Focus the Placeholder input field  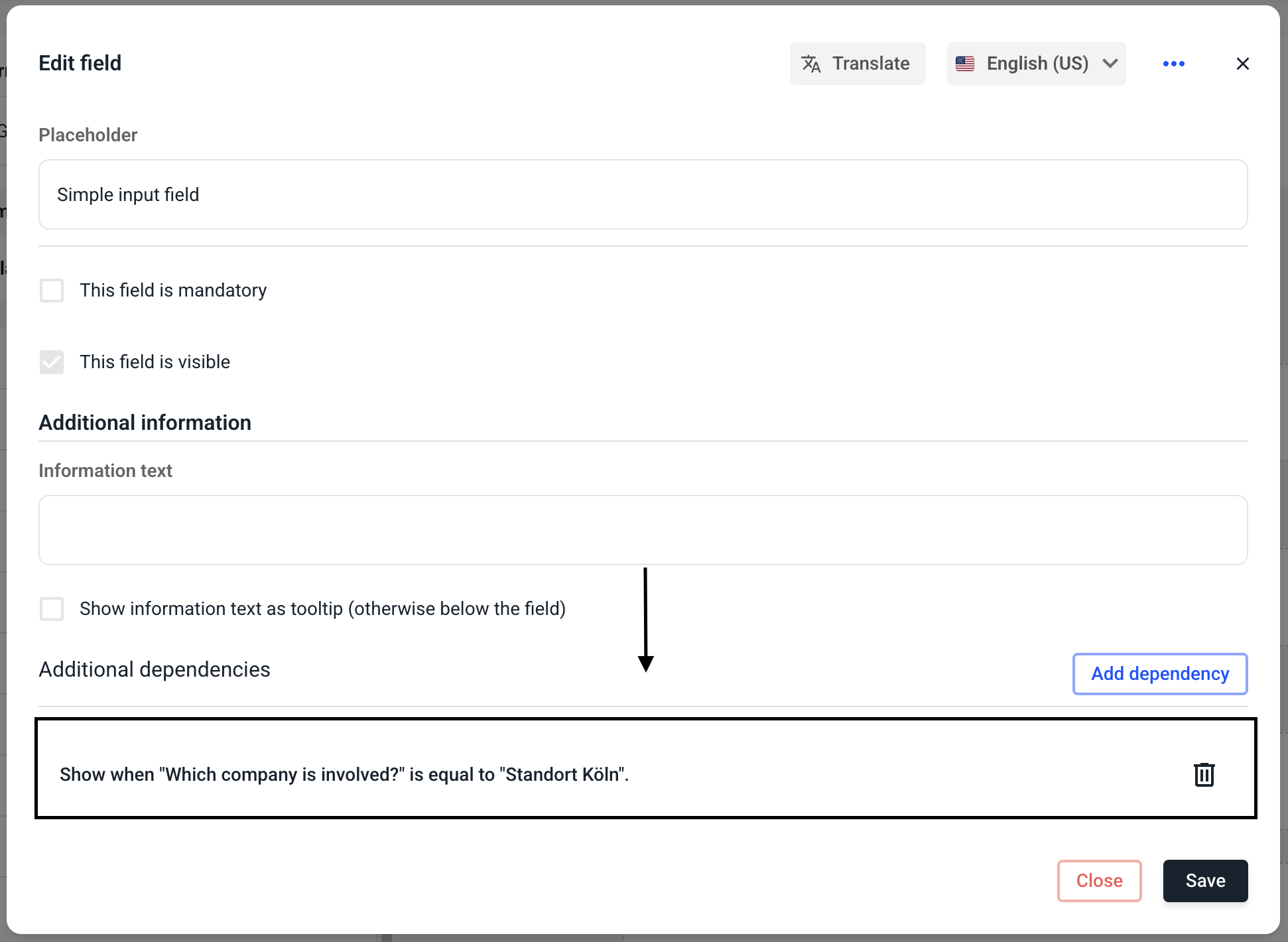pos(643,194)
